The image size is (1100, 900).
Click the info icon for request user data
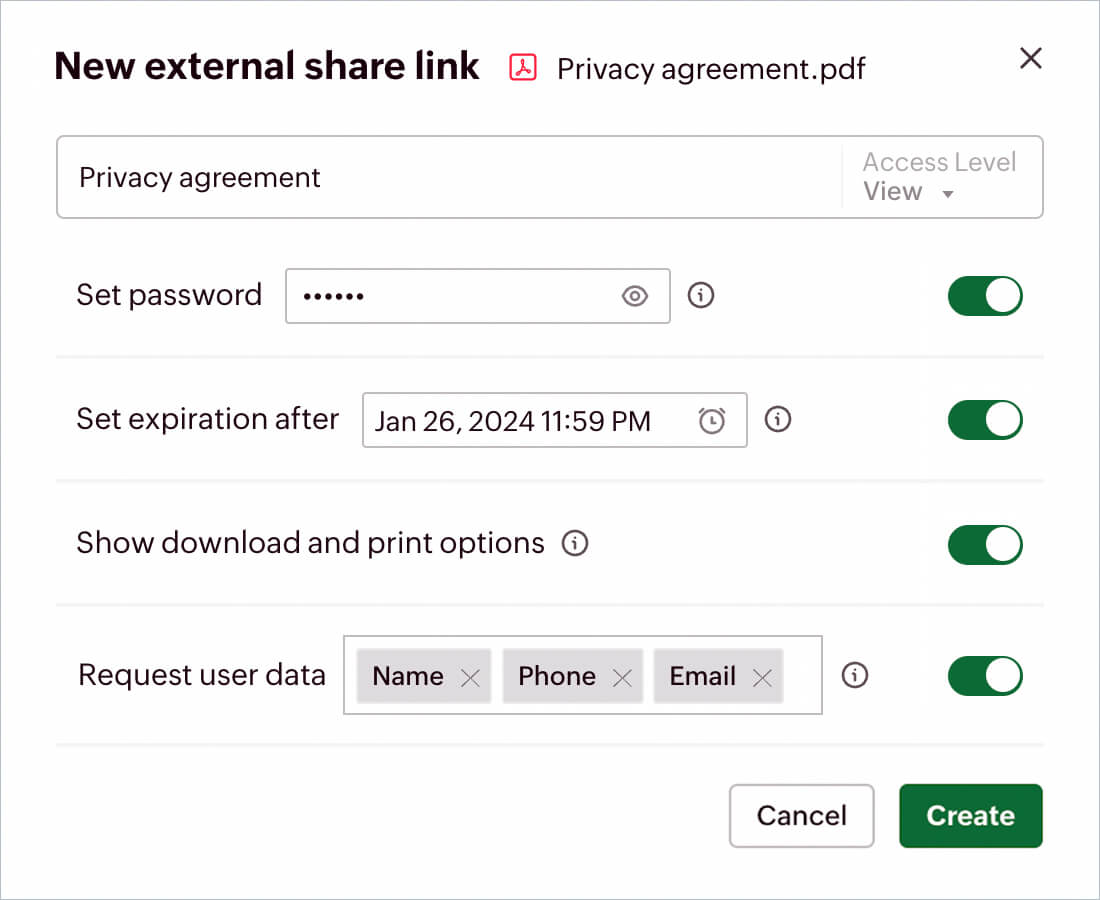[x=855, y=676]
